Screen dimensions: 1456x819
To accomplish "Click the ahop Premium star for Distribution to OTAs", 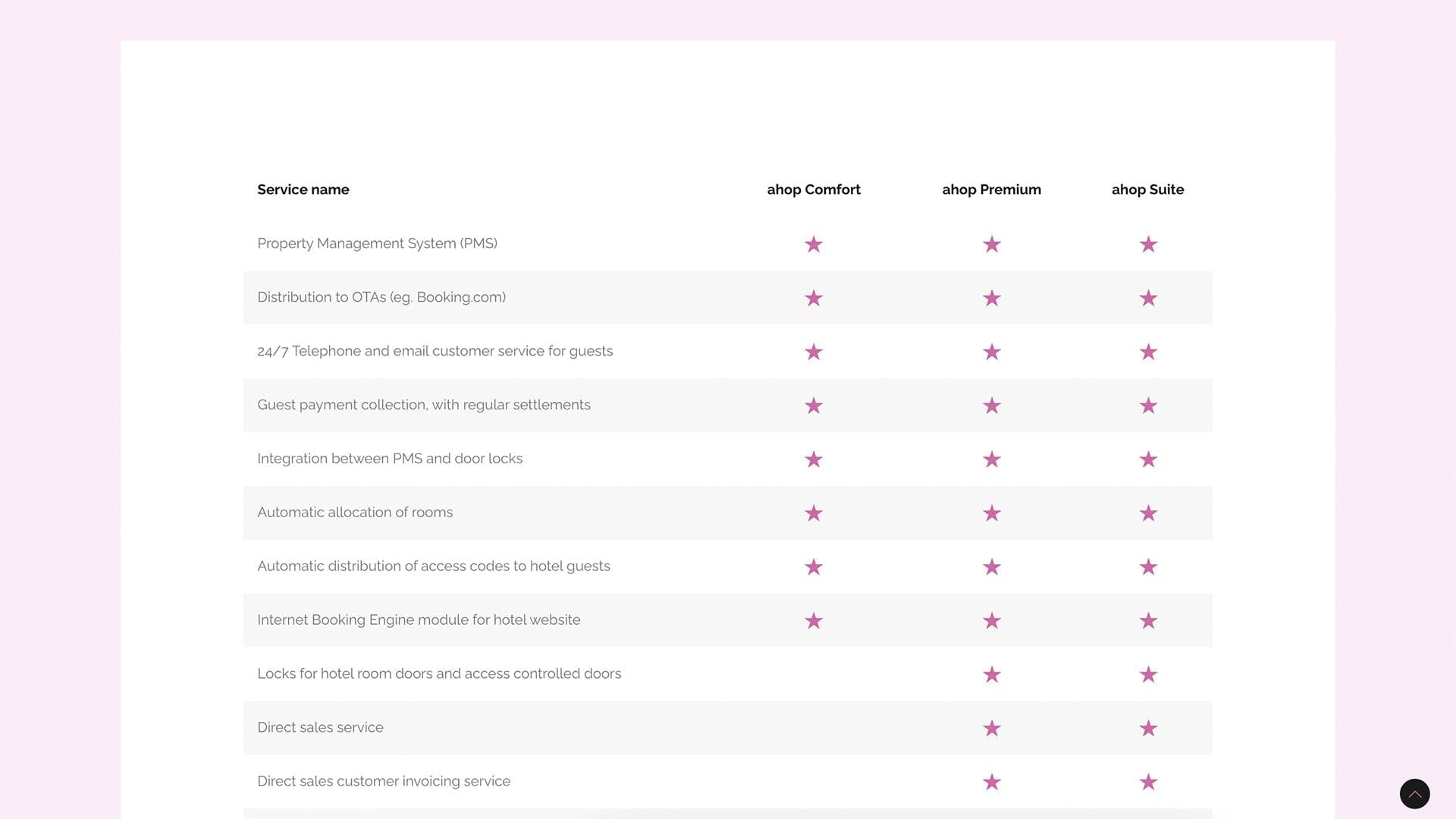I will tap(992, 298).
